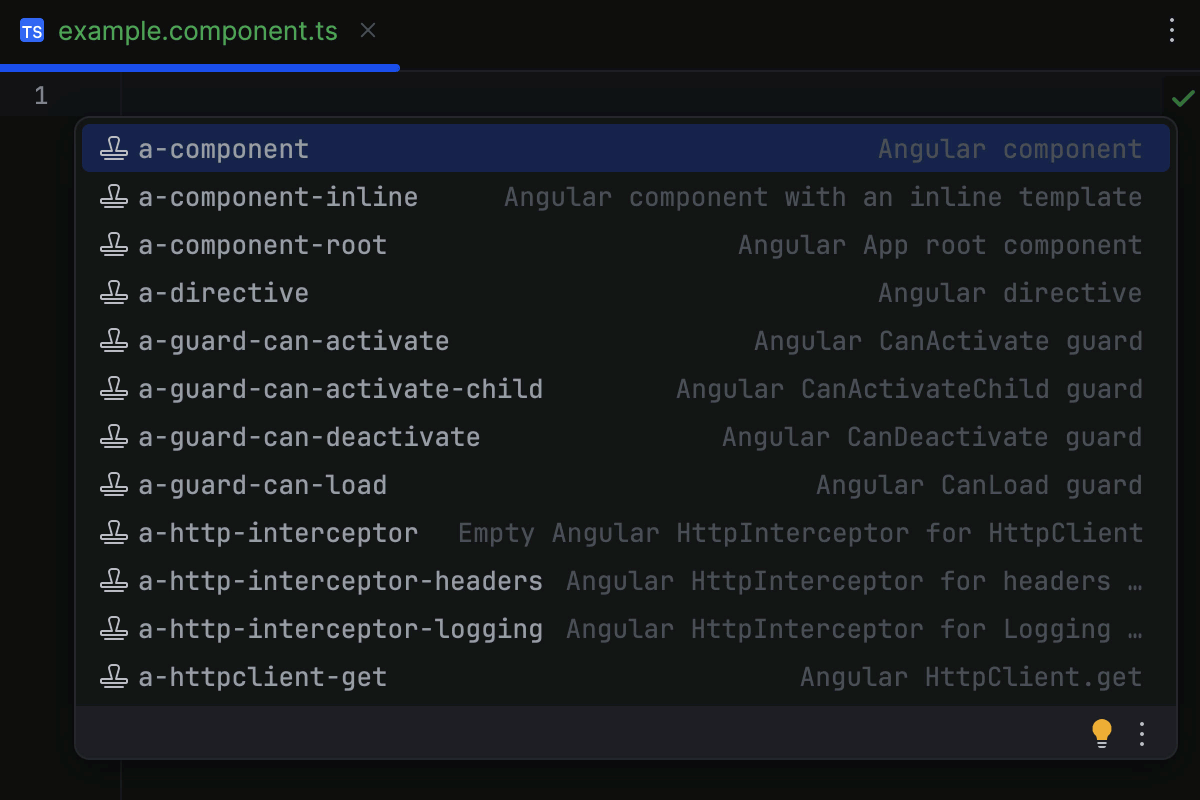Click the stamp icon beside a-httpclient-get
This screenshot has width=1200, height=800.
pyautogui.click(x=113, y=676)
